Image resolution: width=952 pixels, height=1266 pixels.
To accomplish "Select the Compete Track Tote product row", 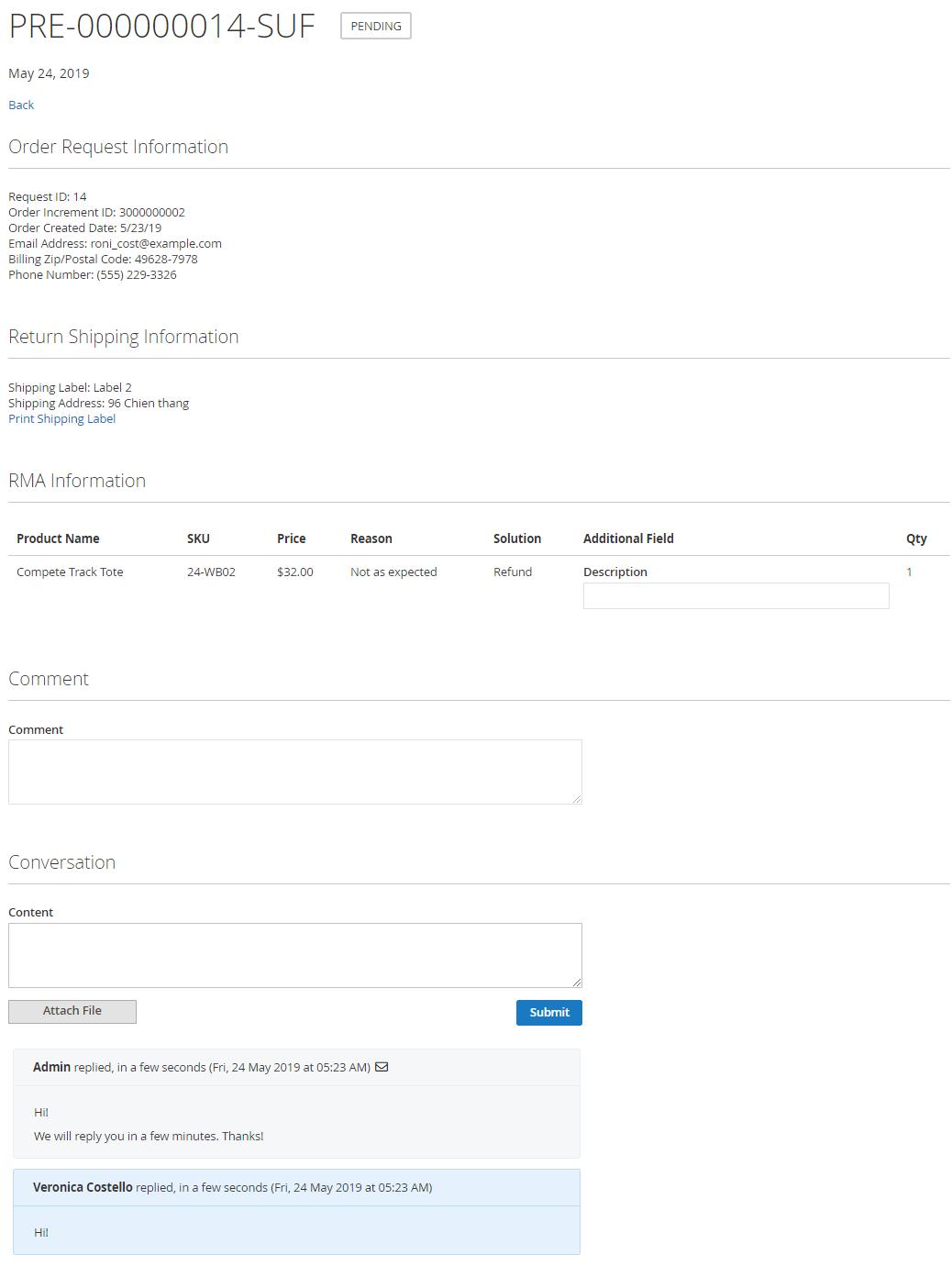I will tap(70, 572).
